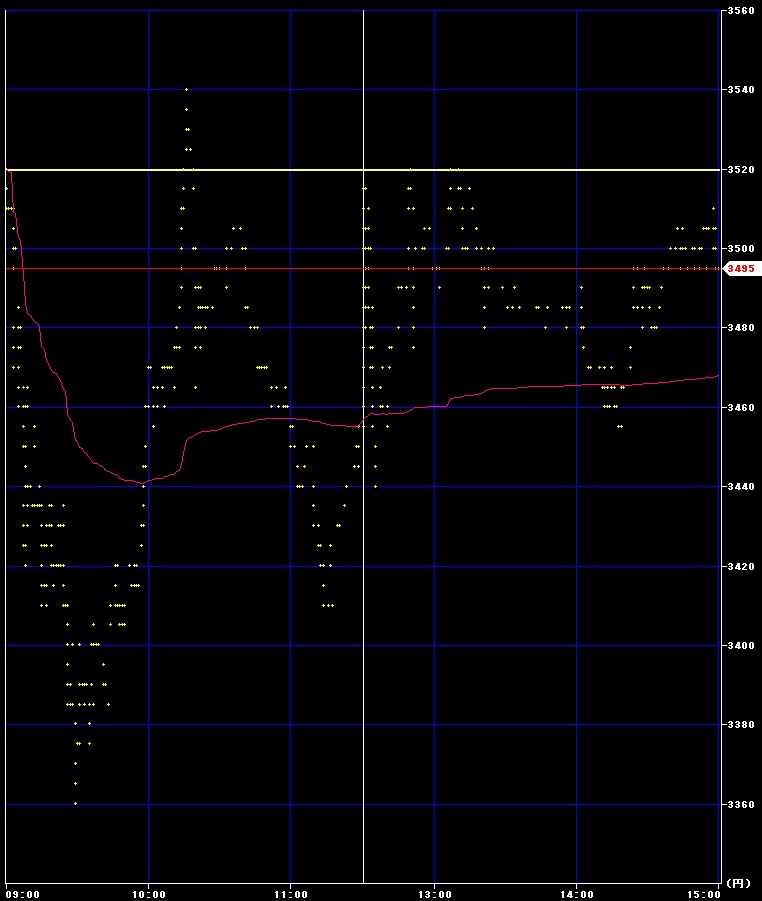Click the 13:00 time axis label
Screen dimensions: 762x901
(x=434, y=895)
